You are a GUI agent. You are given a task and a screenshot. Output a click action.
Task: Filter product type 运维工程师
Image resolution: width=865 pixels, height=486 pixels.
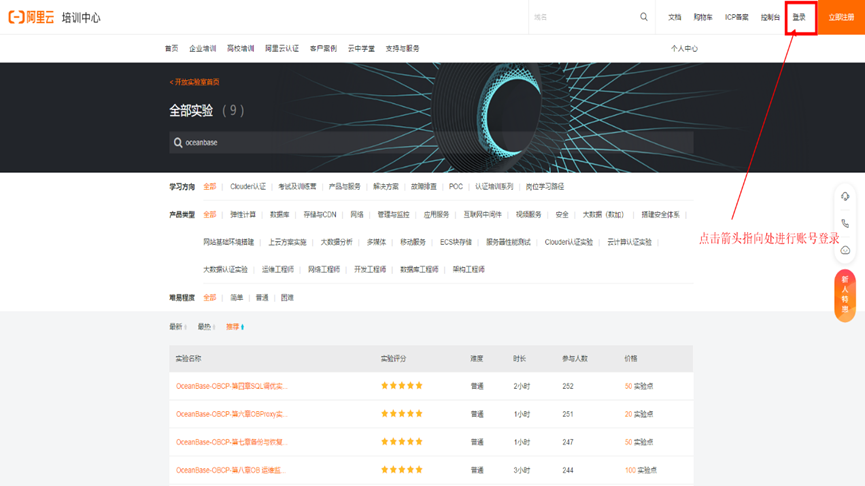[277, 270]
